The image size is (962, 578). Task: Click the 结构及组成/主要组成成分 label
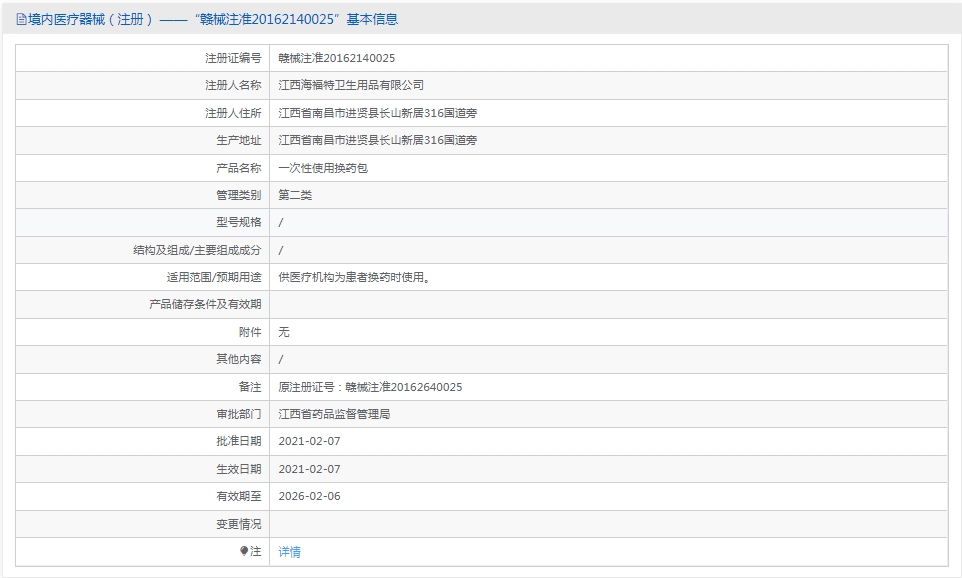[x=197, y=250]
